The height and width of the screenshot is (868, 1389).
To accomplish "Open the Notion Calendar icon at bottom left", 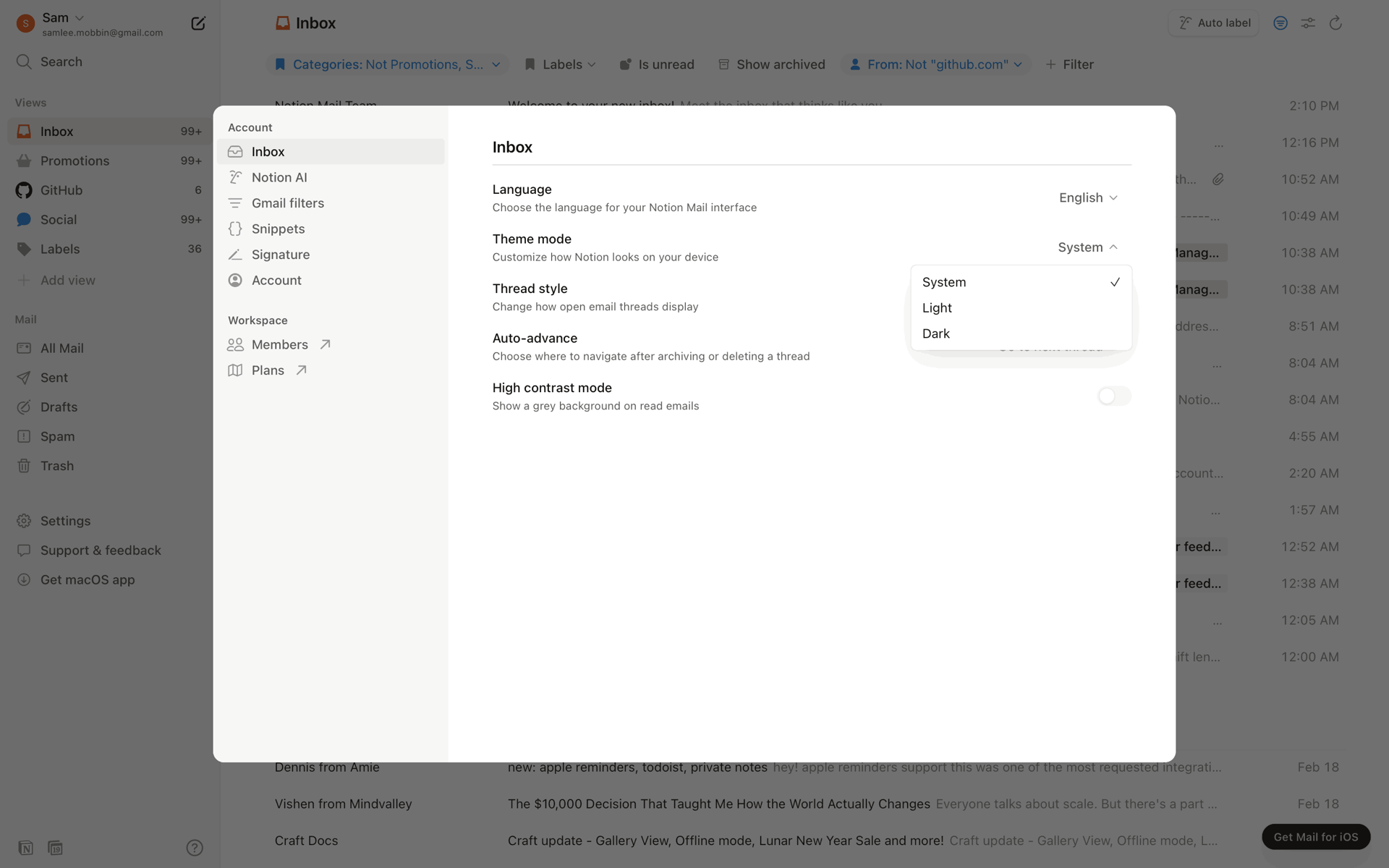I will coord(55,848).
